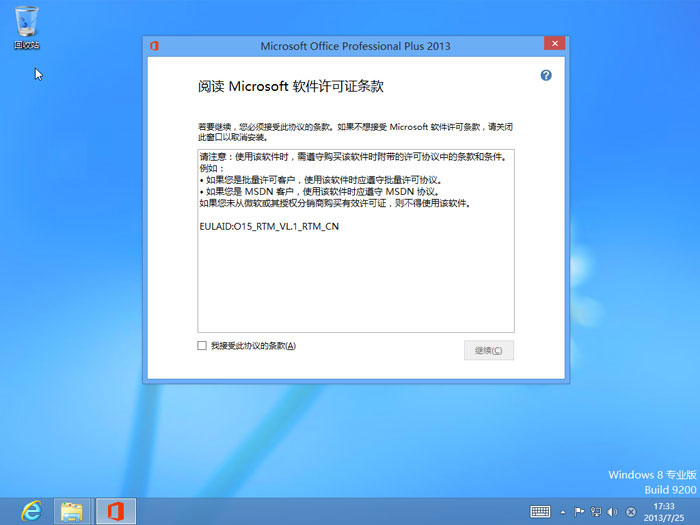Expand the hidden tray icons arrow
Screen dimensions: 700x525
[564, 511]
